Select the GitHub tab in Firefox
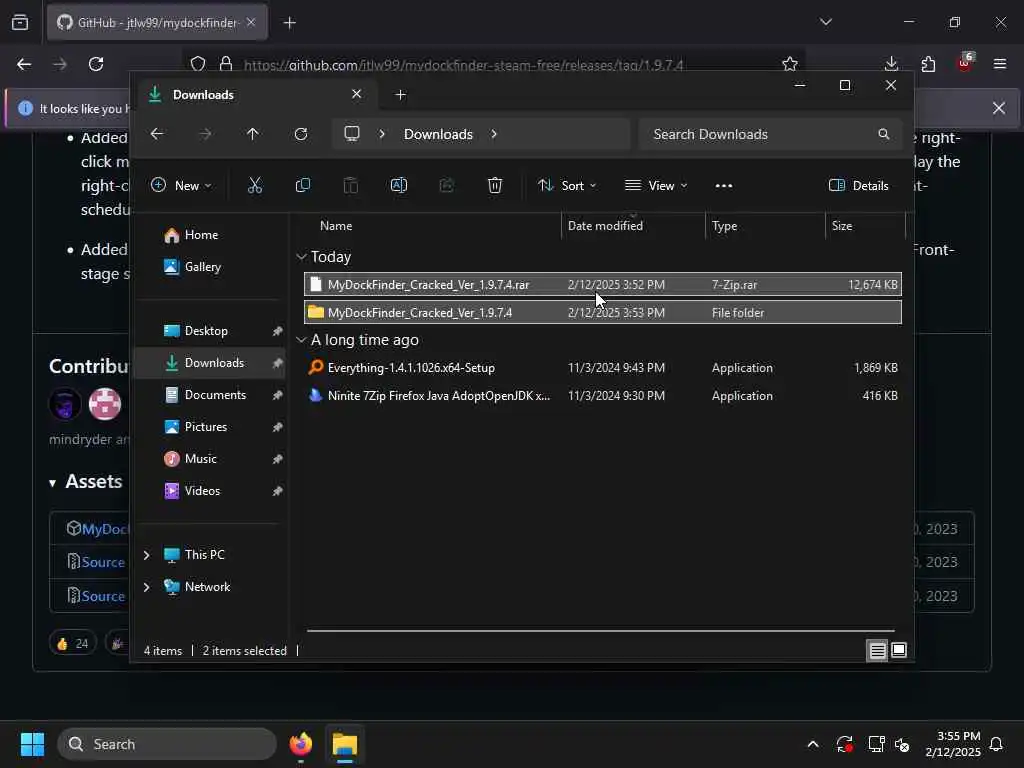Viewport: 1024px width, 768px height. (x=157, y=23)
